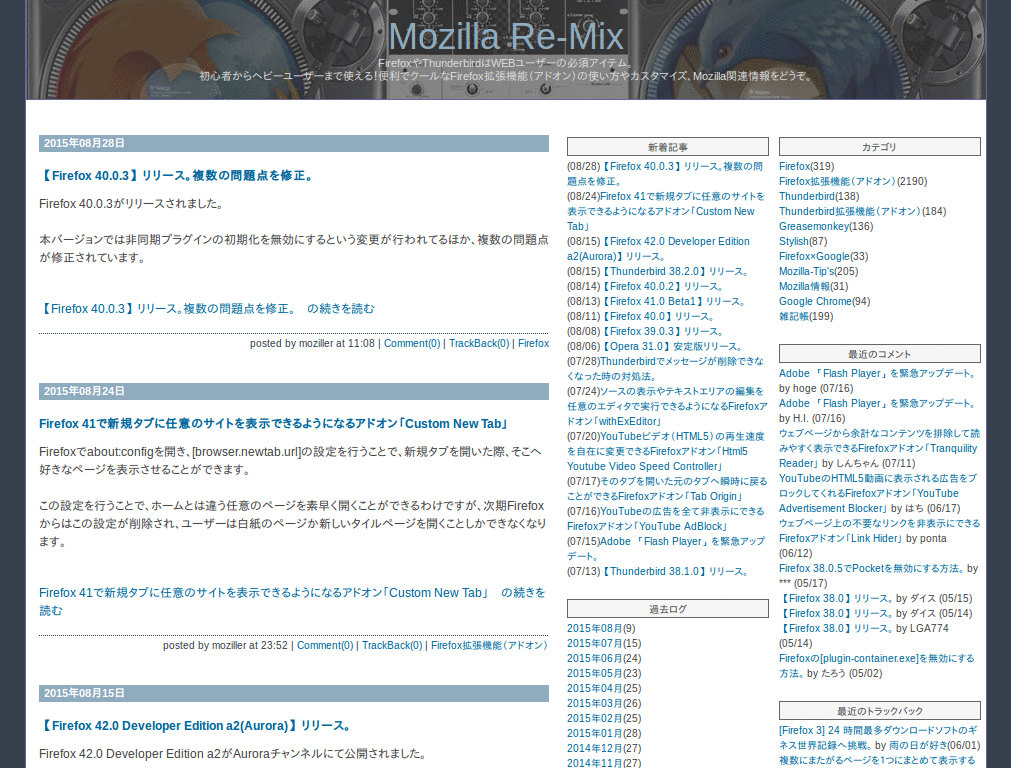Open recent article Html5 Youtube Video Speed Controller
Viewport: 1024px width, 768px height.
point(665,451)
